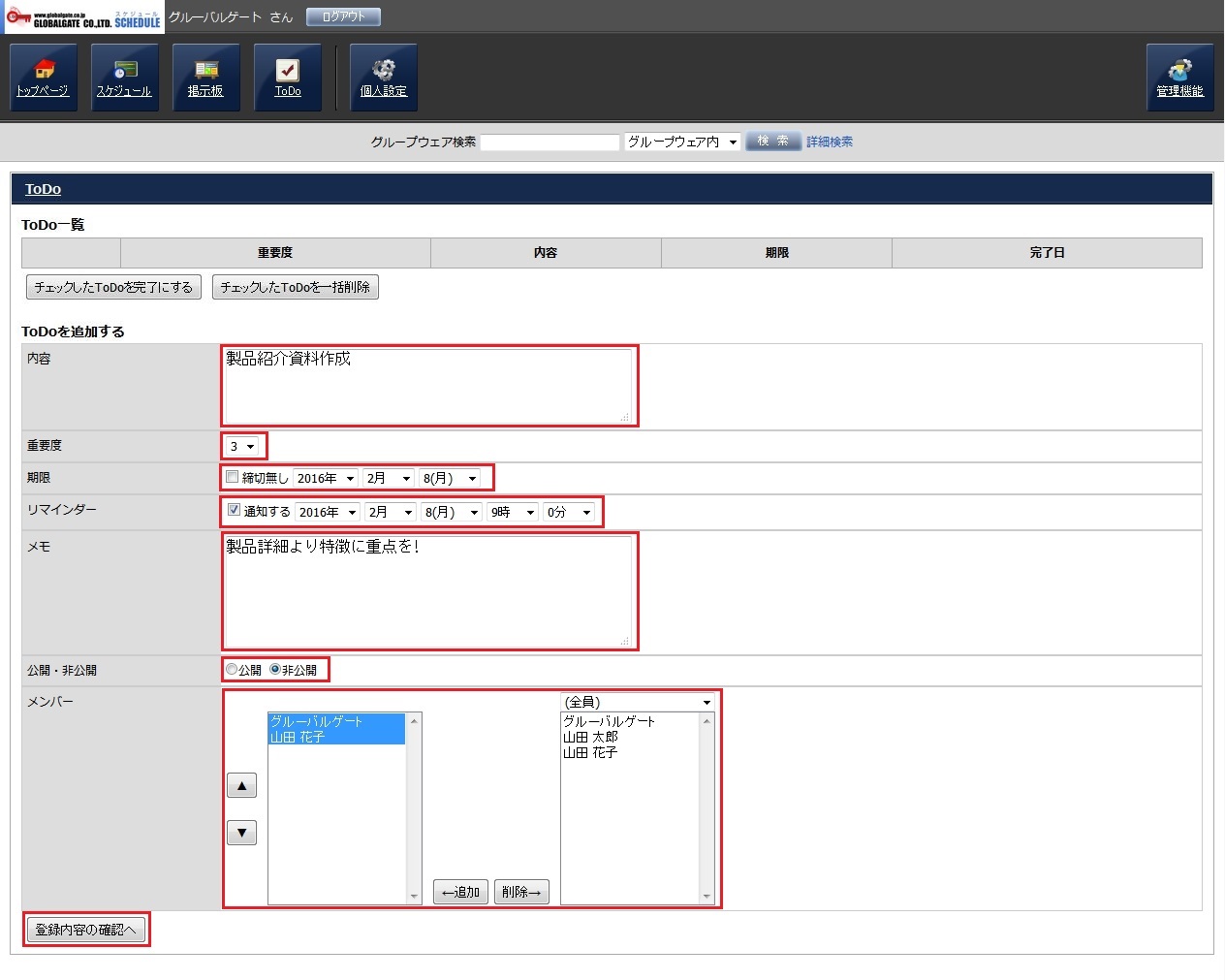Image resolution: width=1225 pixels, height=980 pixels.
Task: Click the ToDo section header link
Action: (43, 189)
